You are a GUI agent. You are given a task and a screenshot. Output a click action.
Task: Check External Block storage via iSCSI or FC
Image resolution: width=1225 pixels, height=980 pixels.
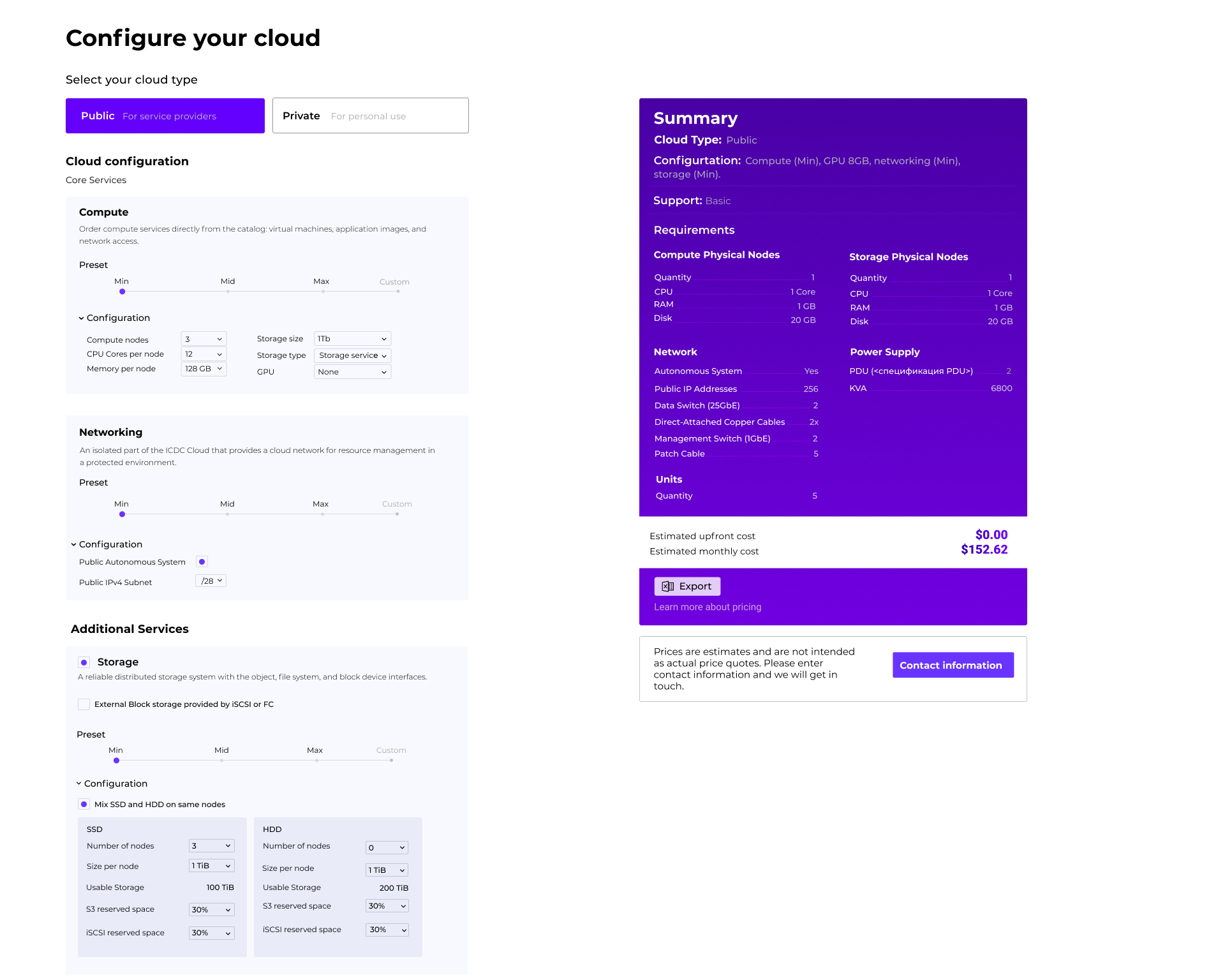click(x=84, y=704)
